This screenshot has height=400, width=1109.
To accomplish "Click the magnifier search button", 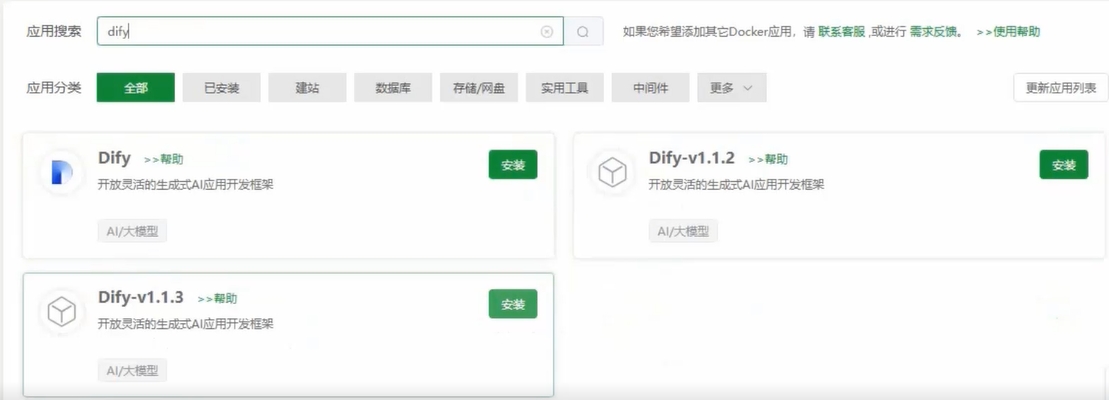I will coord(583,32).
